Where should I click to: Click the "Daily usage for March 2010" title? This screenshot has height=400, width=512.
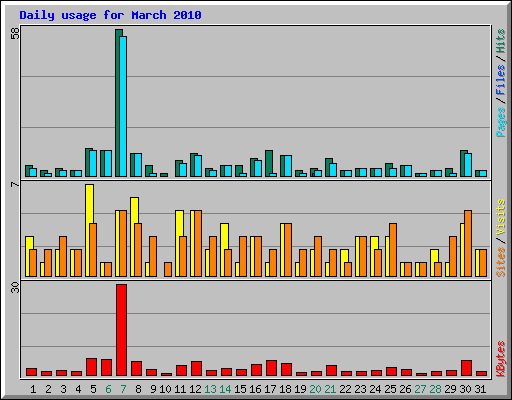(x=110, y=15)
